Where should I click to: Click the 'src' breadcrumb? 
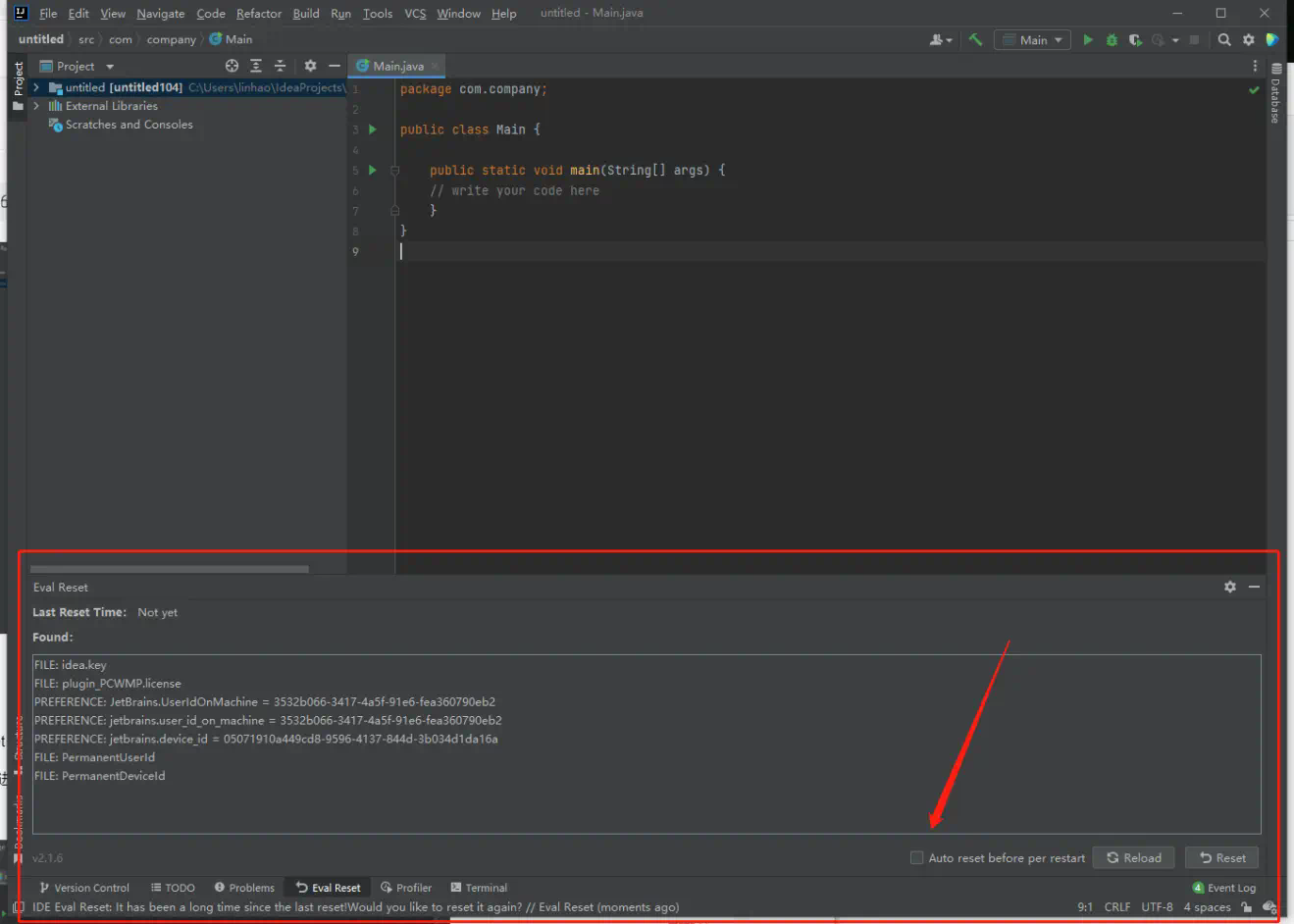pos(86,40)
